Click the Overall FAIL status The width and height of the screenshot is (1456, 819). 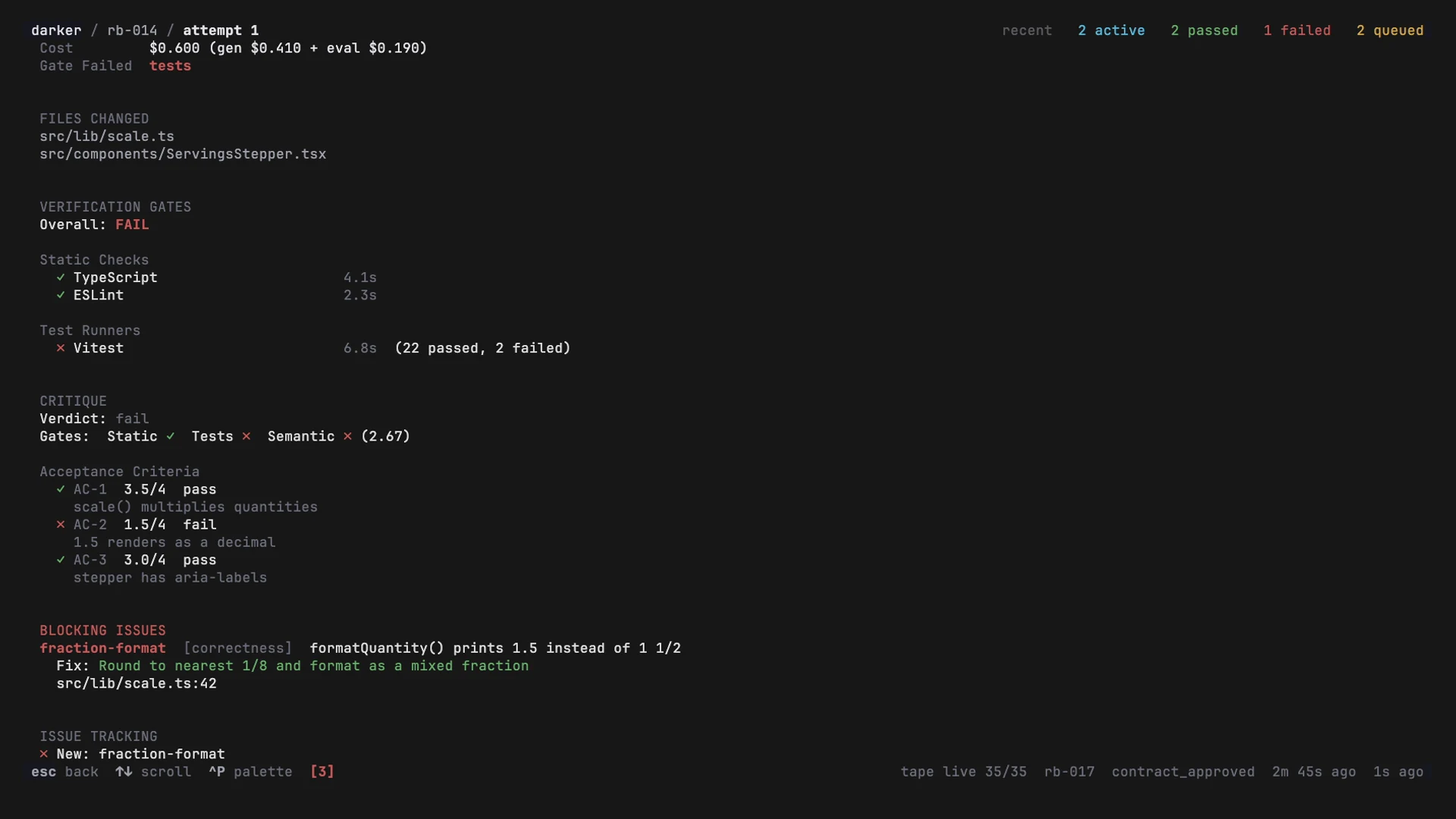point(132,224)
